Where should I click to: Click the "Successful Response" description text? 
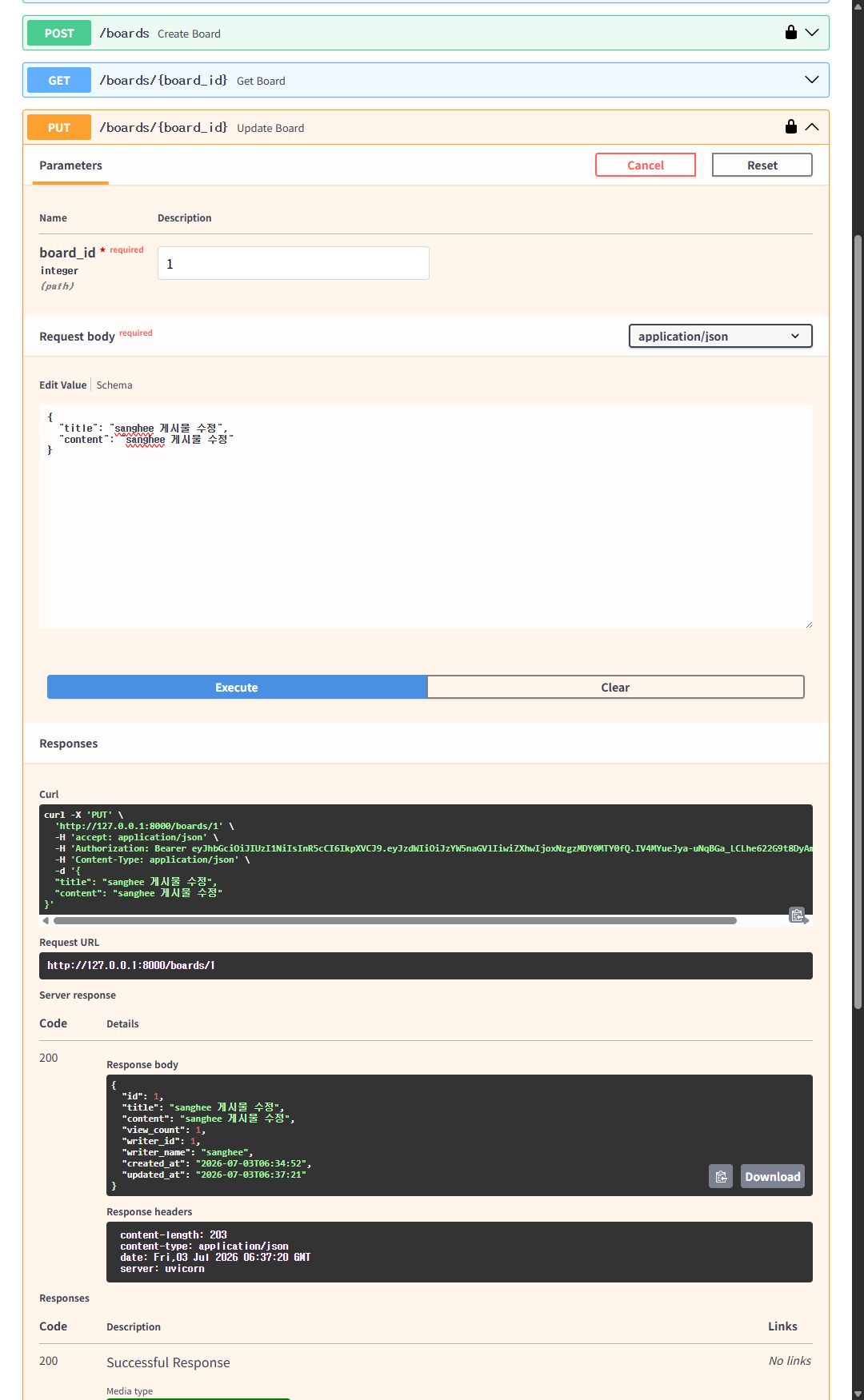coord(168,1362)
